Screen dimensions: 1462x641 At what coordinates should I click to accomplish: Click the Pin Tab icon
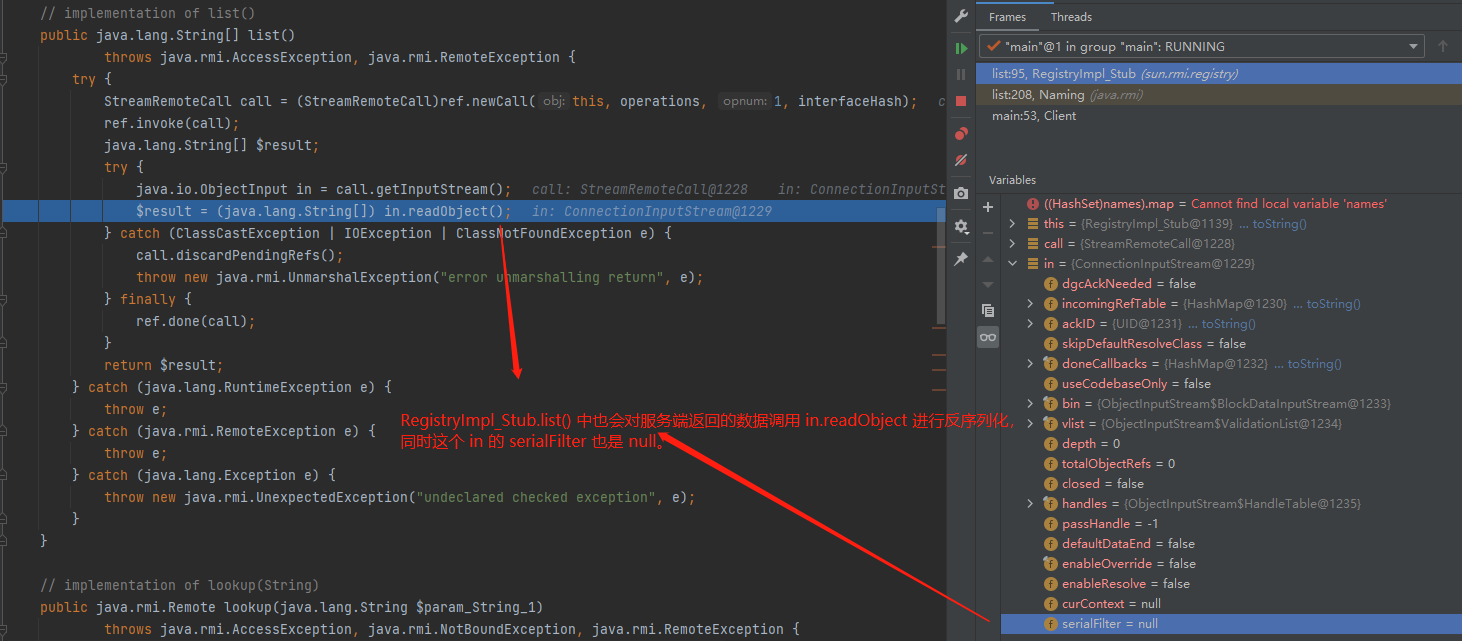(961, 259)
